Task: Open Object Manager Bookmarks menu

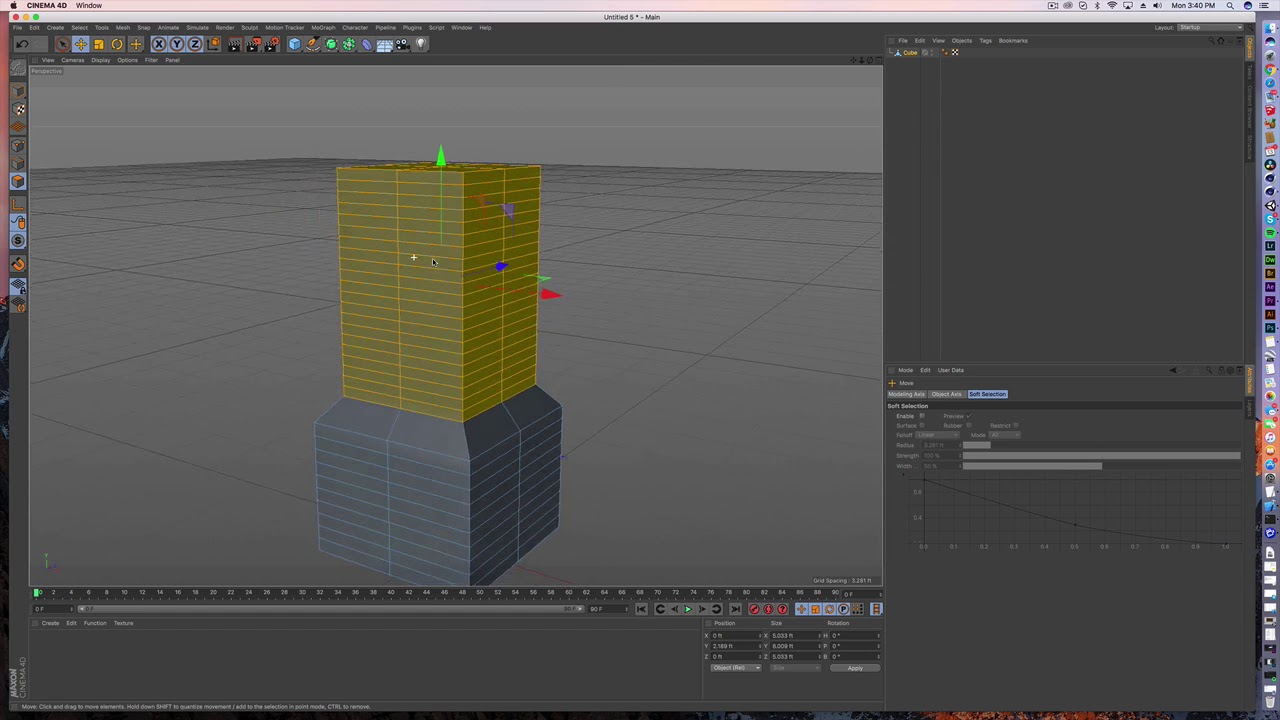Action: (1013, 41)
